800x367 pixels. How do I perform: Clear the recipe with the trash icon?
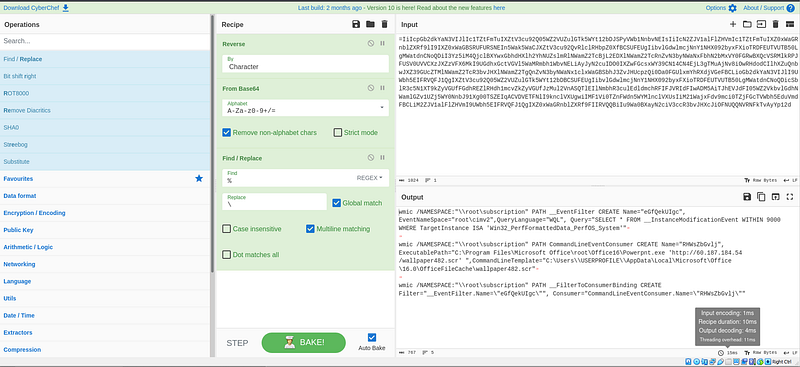385,24
